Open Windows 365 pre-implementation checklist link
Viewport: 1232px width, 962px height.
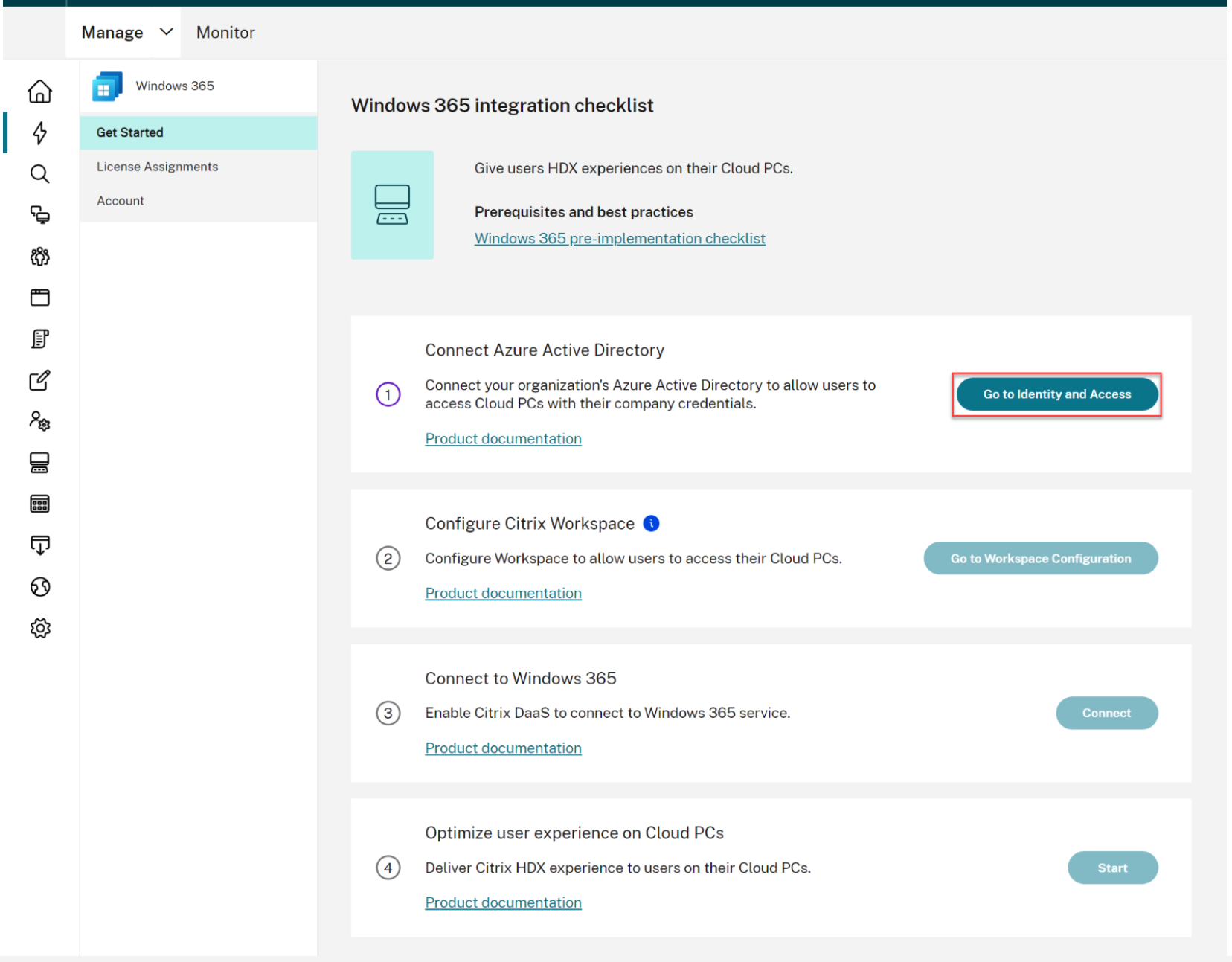pyautogui.click(x=620, y=239)
